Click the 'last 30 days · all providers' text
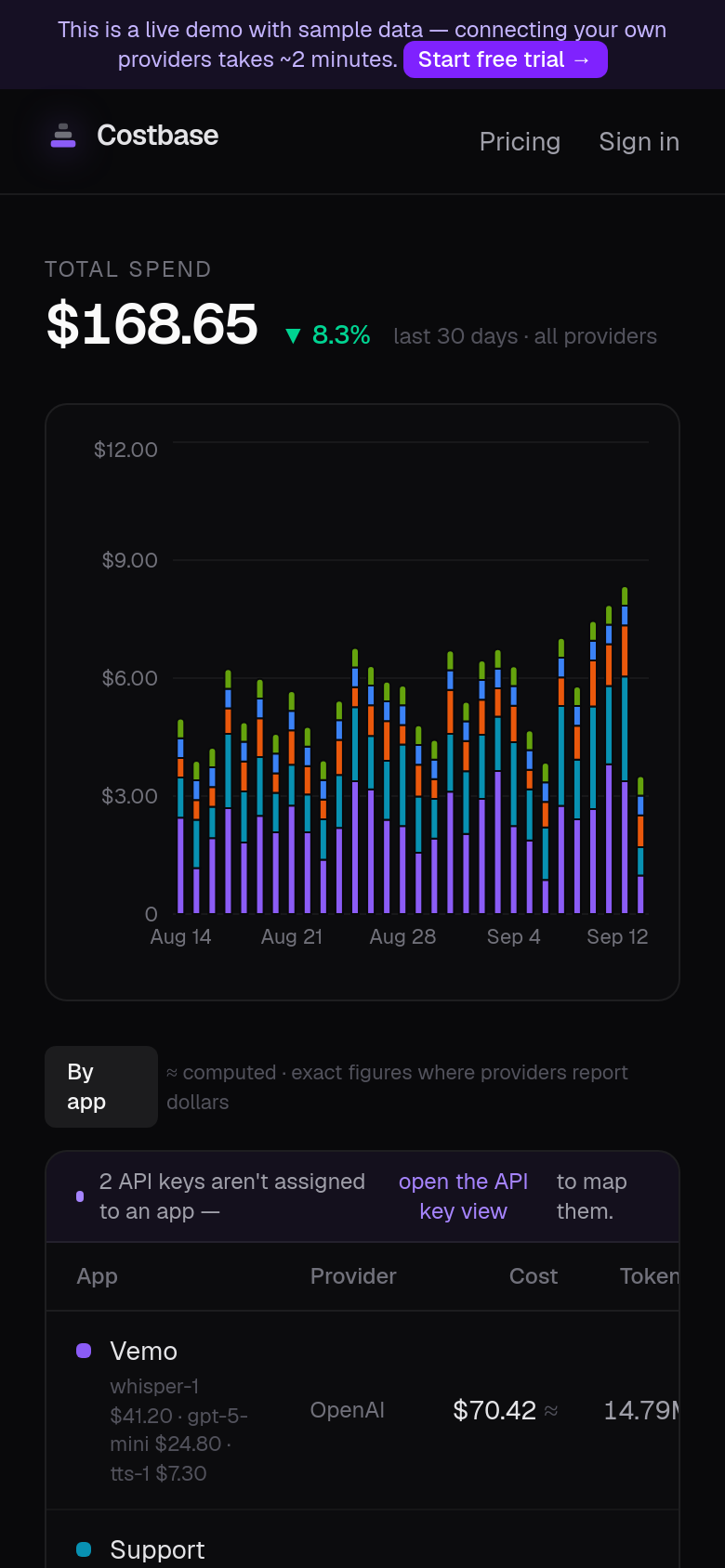Viewport: 725px width, 1568px height. (525, 336)
